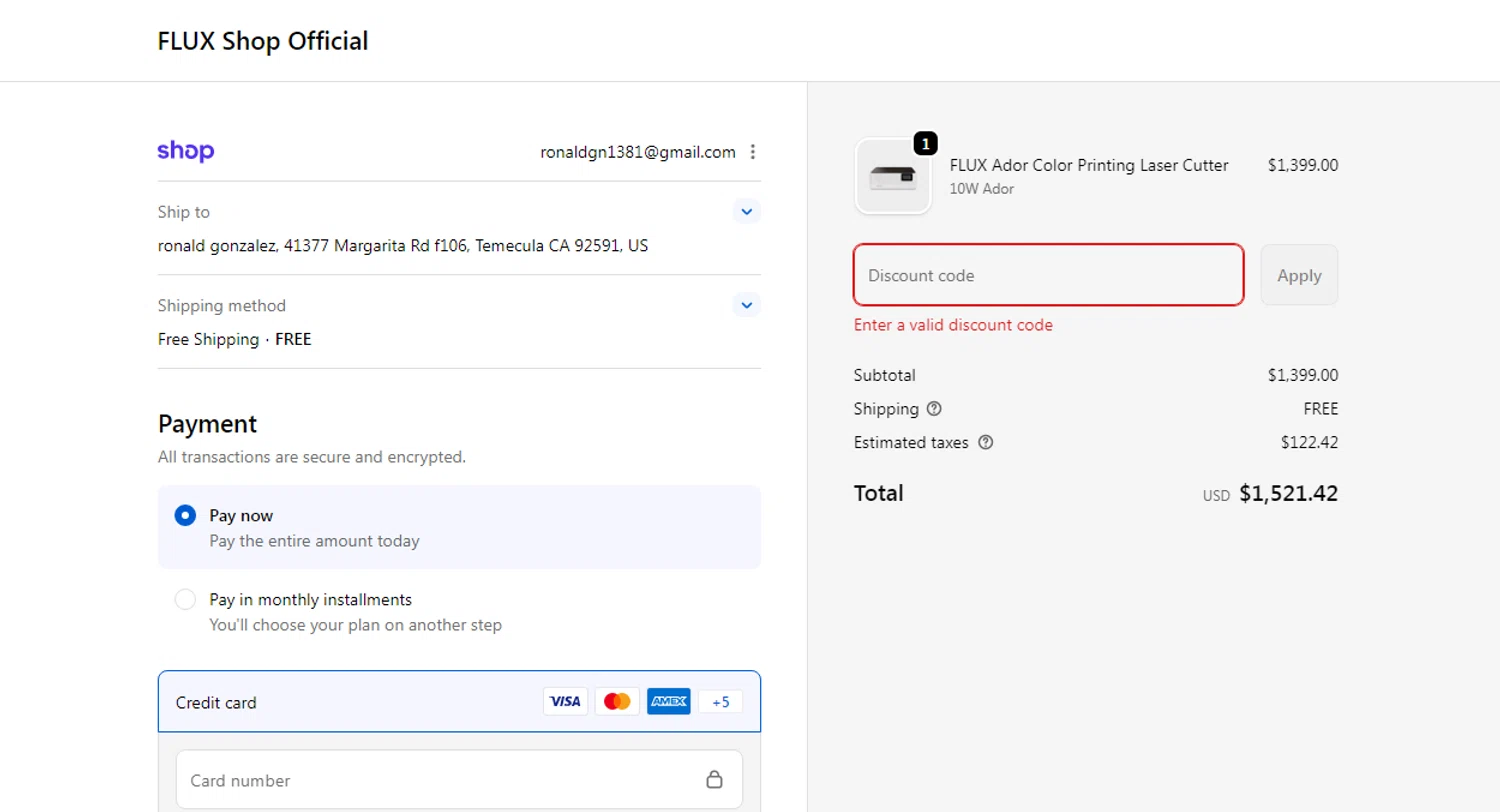
Task: Click the FLUX Ador product thumbnail
Action: click(893, 176)
